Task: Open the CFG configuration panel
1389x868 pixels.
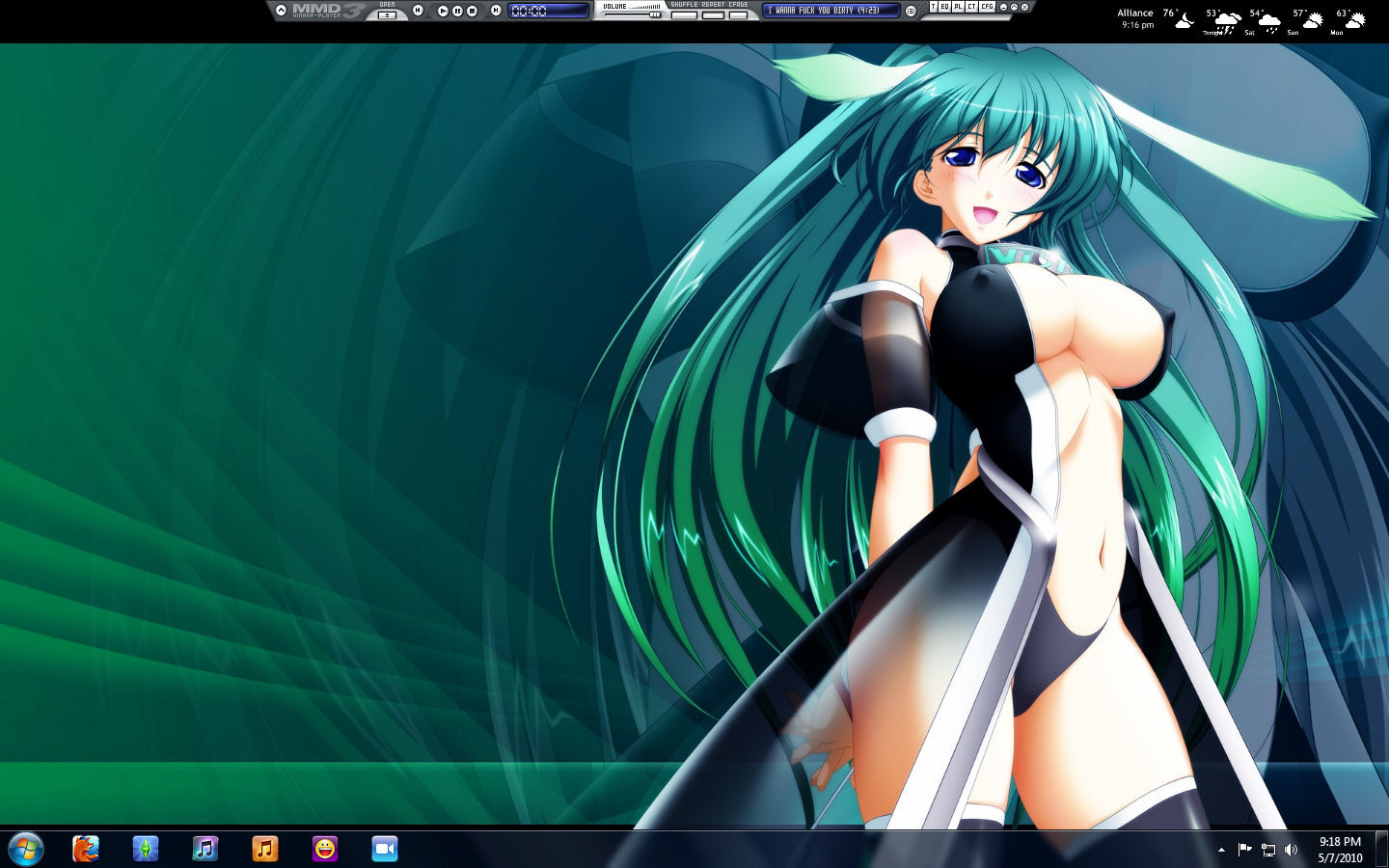Action: 988,7
